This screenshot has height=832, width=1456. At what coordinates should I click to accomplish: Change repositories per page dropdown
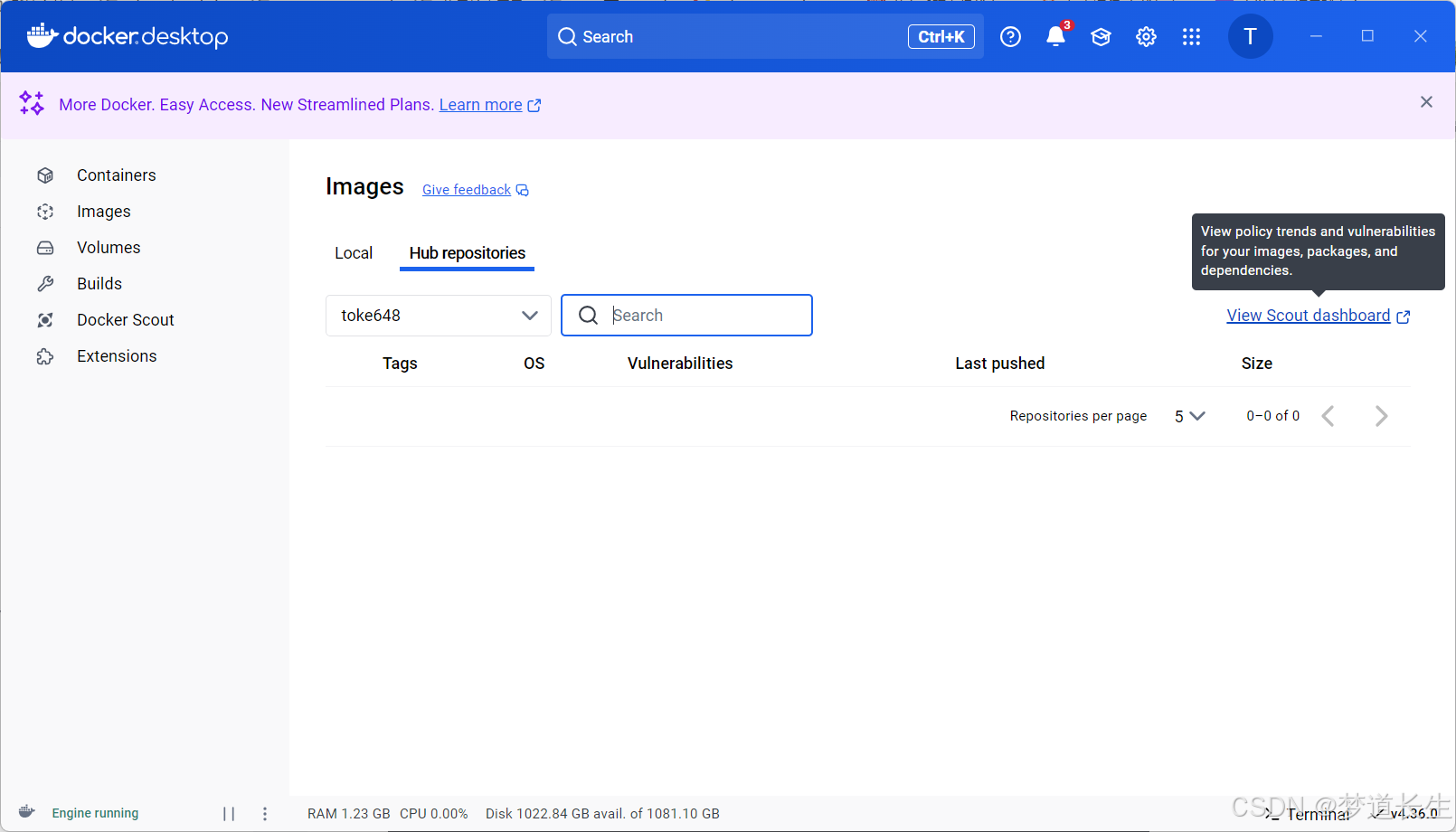[x=1189, y=416]
